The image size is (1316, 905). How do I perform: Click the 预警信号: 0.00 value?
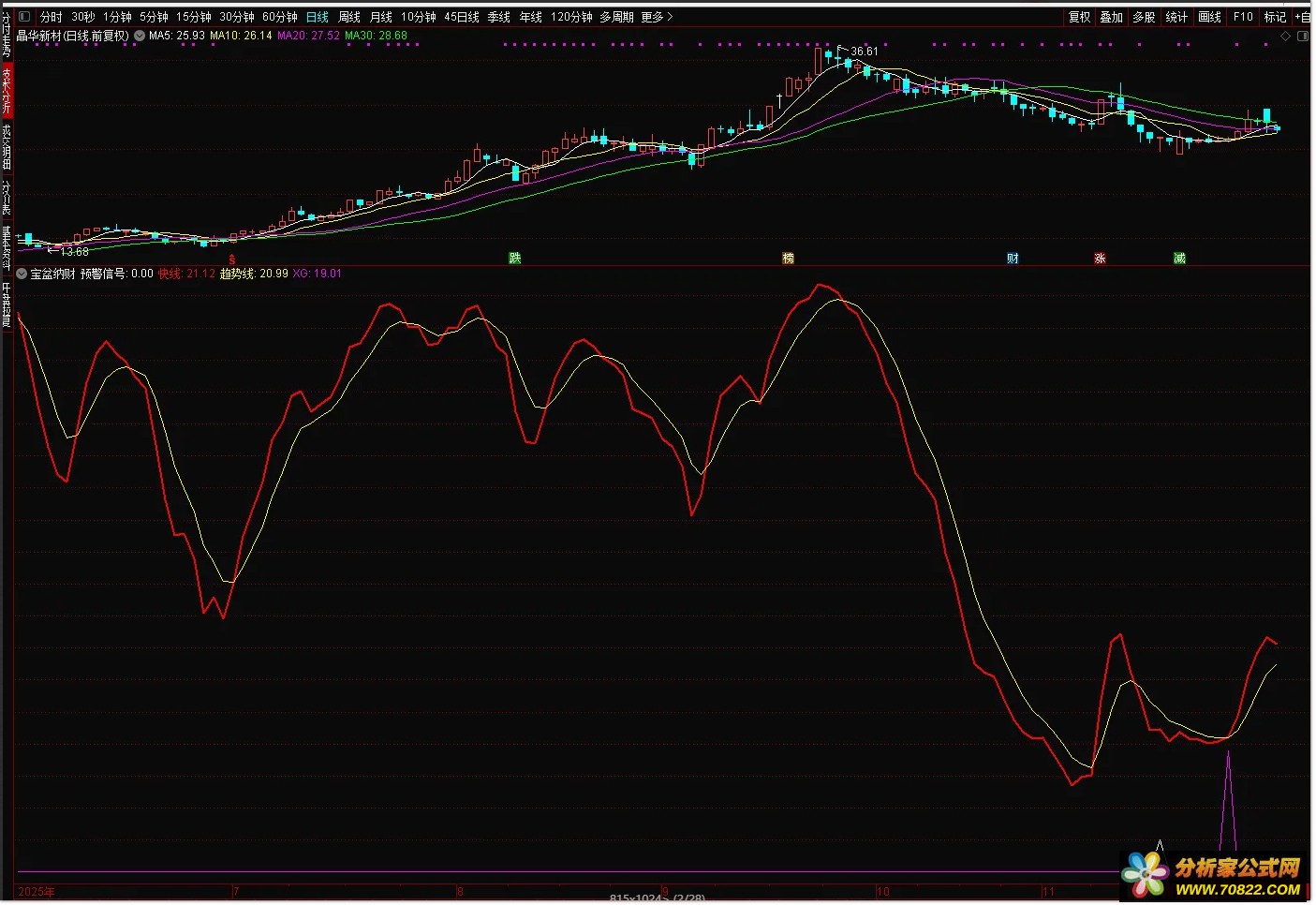tap(116, 274)
